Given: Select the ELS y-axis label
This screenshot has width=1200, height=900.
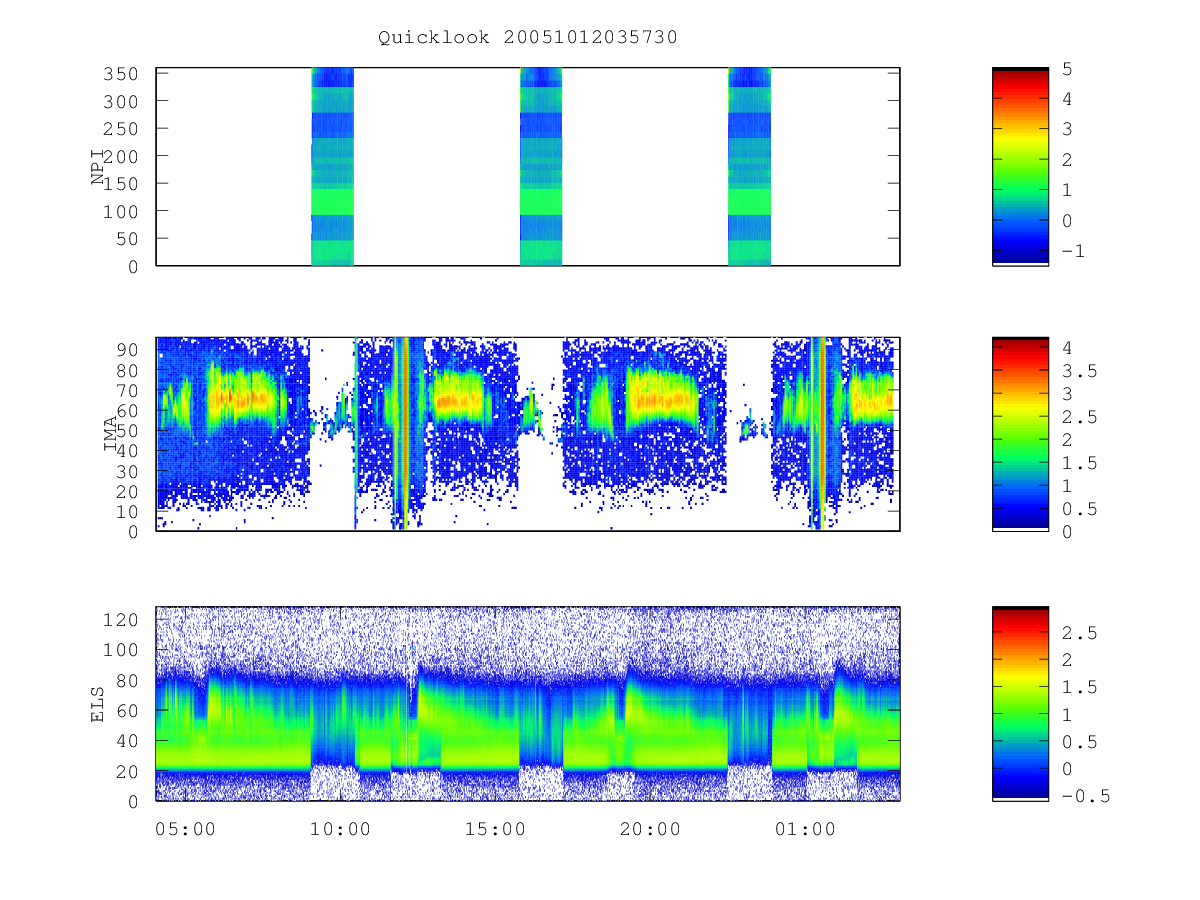Looking at the screenshot, I should point(99,704).
